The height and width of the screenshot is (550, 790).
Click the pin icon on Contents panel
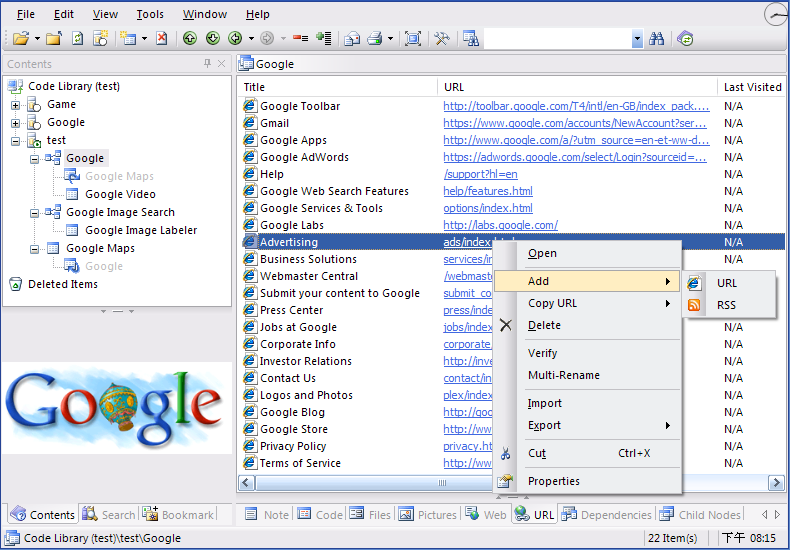pyautogui.click(x=207, y=63)
